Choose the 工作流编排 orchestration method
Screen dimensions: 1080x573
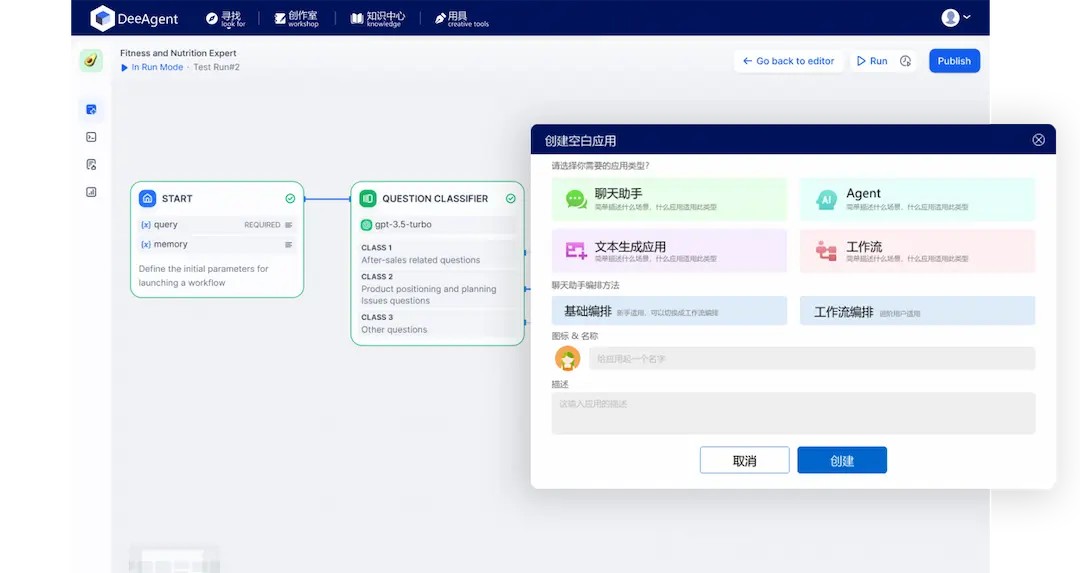click(x=917, y=311)
